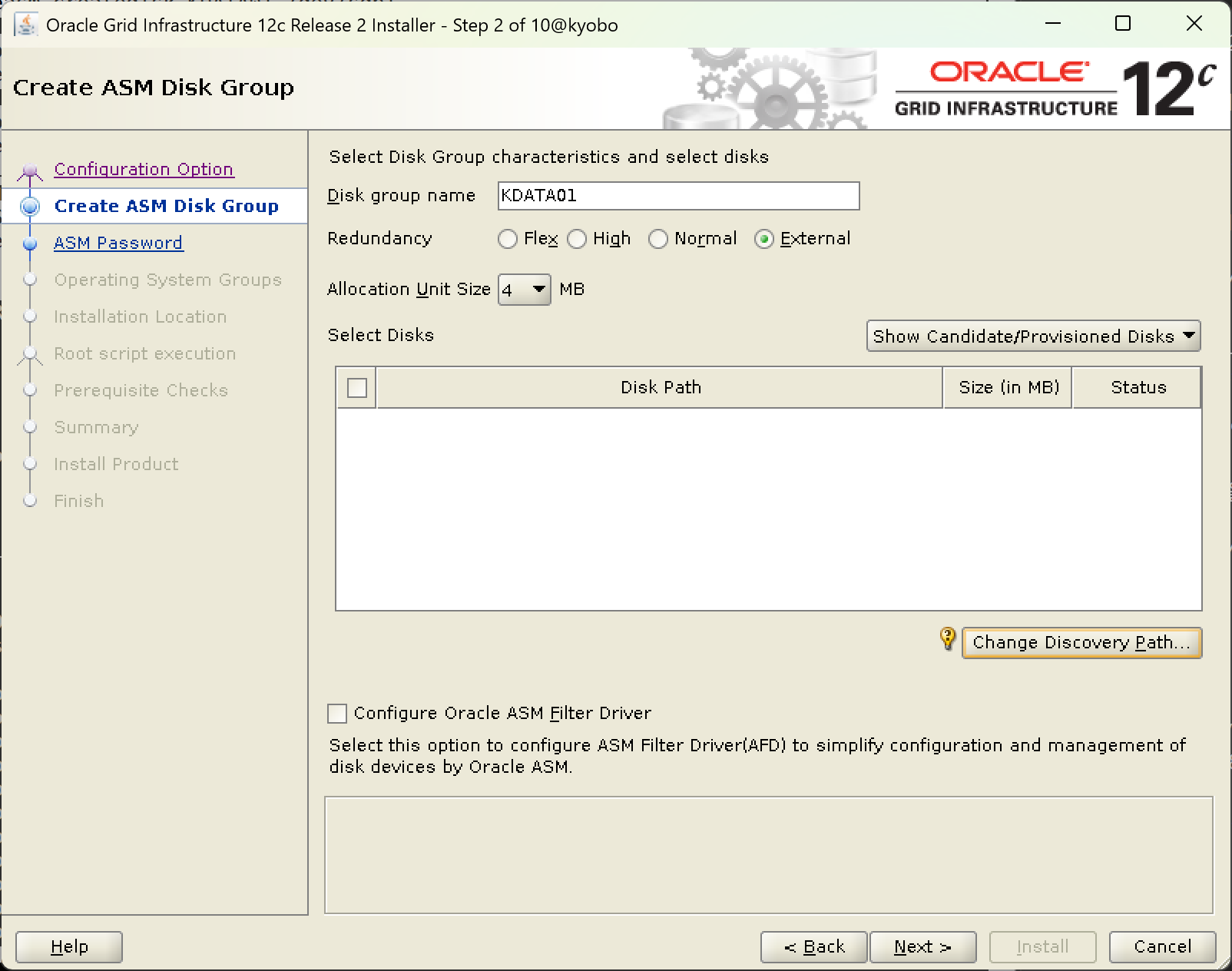Go back with the Back button
Screen dimensions: 1232x971
point(814,947)
